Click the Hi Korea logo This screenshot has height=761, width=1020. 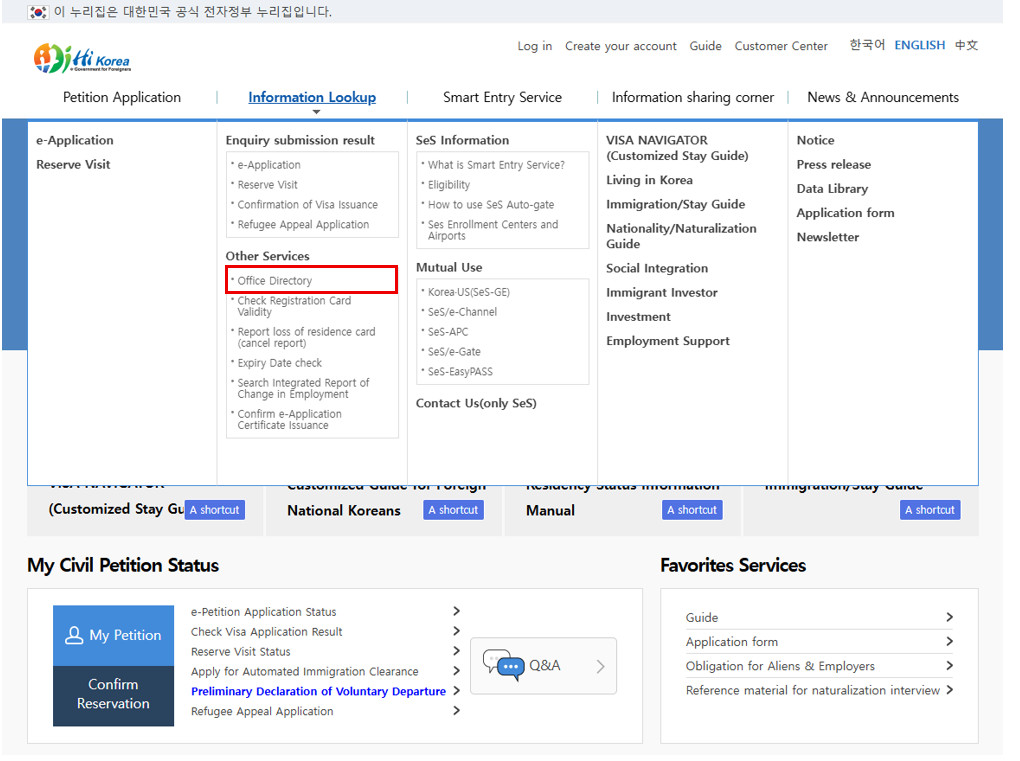pyautogui.click(x=82, y=58)
